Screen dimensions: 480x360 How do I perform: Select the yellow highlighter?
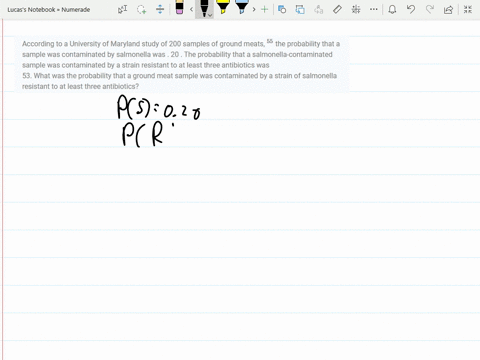[x=223, y=7]
